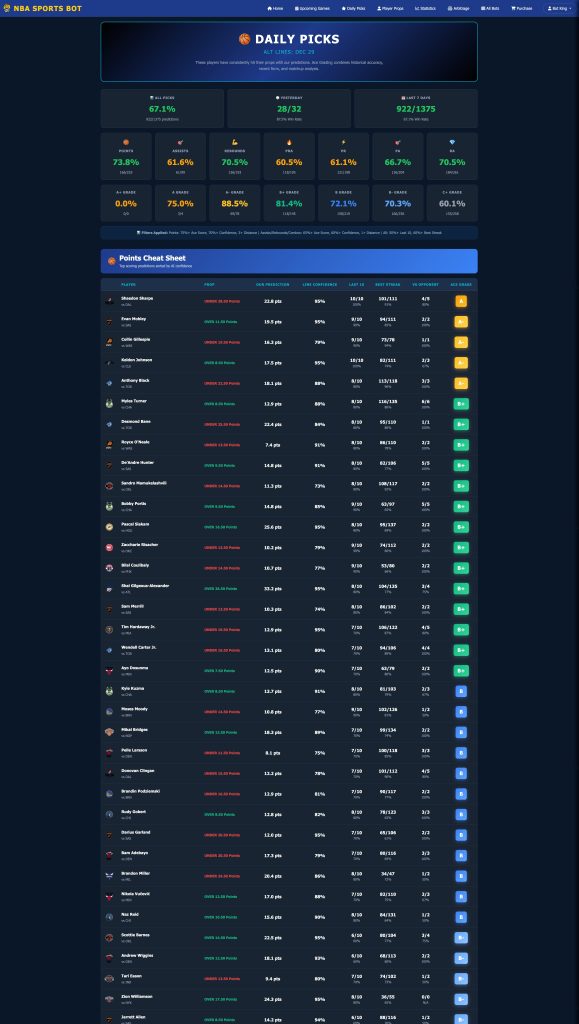Click the team logo next to Brandon Miller
This screenshot has height=1024, width=579.
(x=110, y=876)
